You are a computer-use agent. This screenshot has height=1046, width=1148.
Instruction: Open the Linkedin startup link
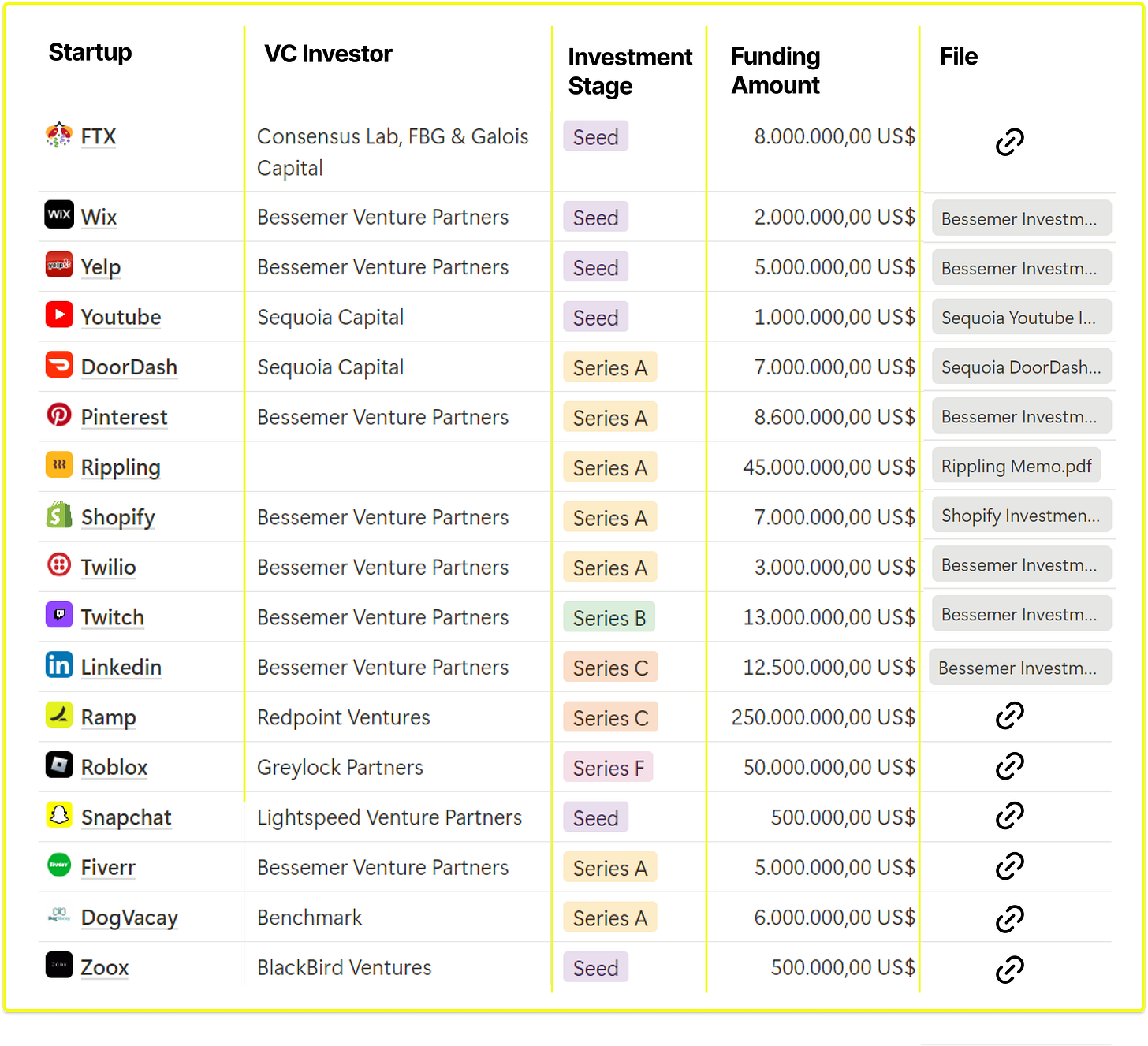[x=121, y=667]
